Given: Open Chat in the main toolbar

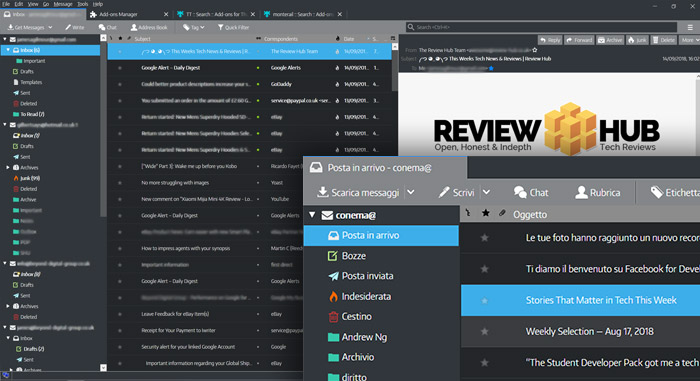Looking at the screenshot, I should tap(108, 27).
